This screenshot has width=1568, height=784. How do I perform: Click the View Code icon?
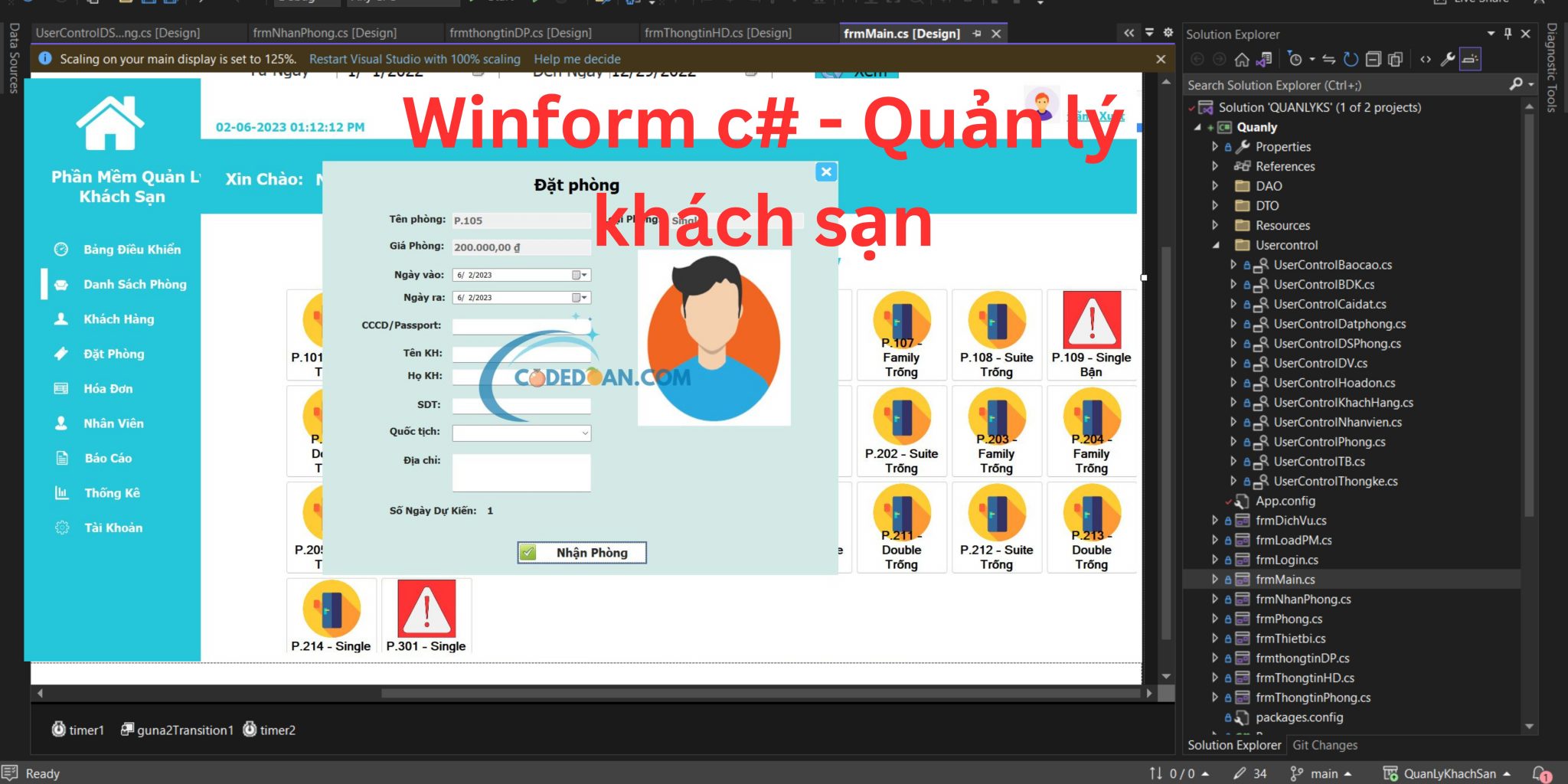1425,59
